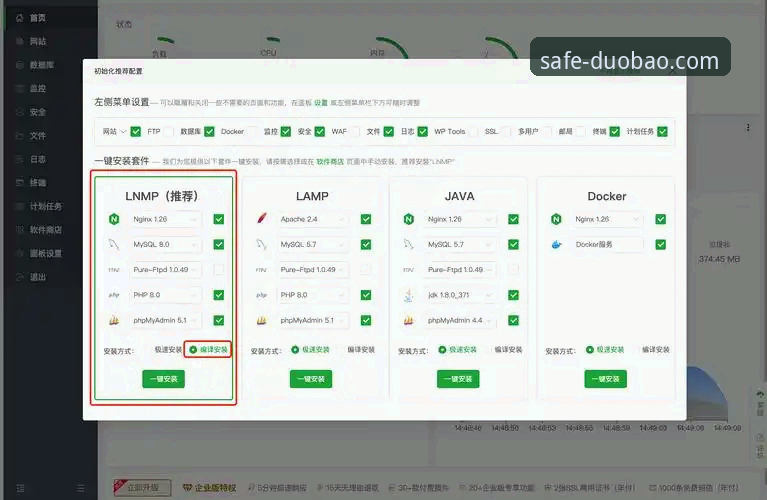Screen dimensions: 767x500
Task: Click the Nginx icon in LNMP card
Action: click(x=114, y=219)
